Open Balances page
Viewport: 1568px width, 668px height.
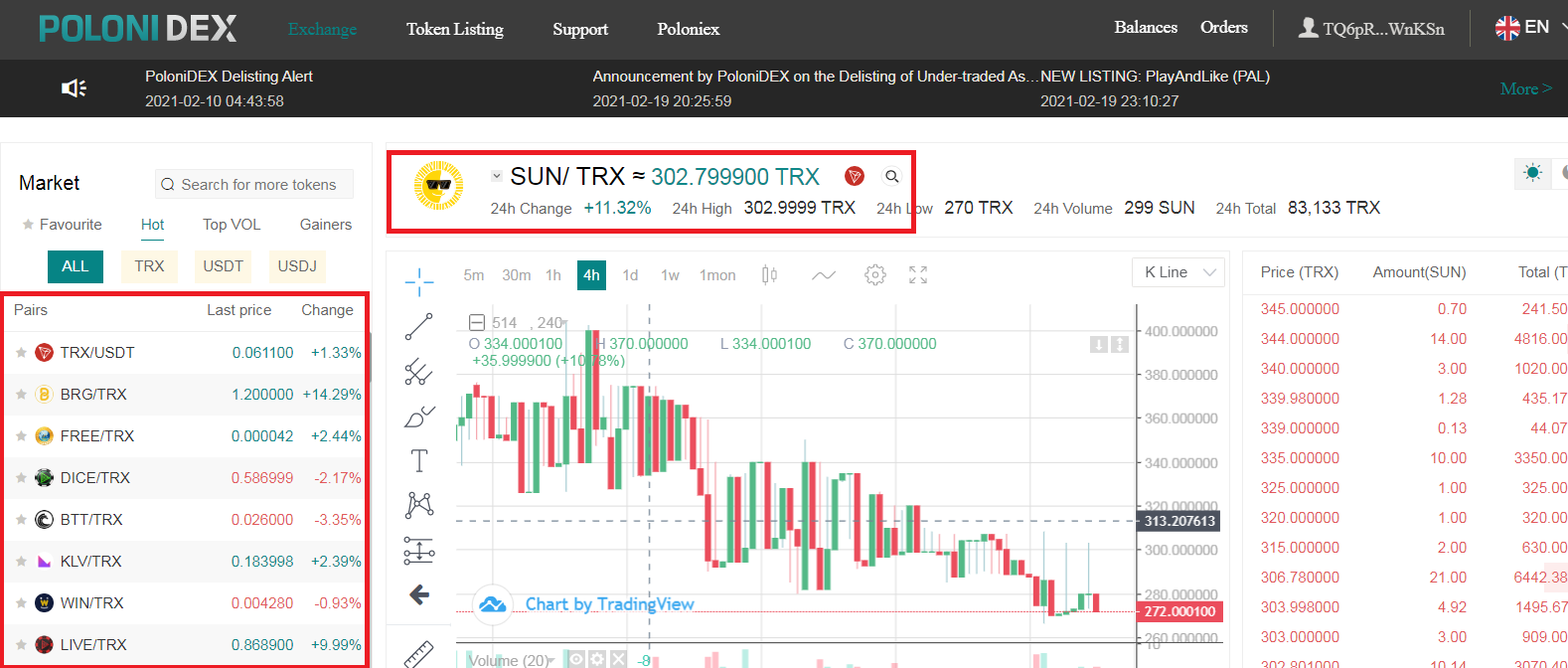pyautogui.click(x=1146, y=28)
